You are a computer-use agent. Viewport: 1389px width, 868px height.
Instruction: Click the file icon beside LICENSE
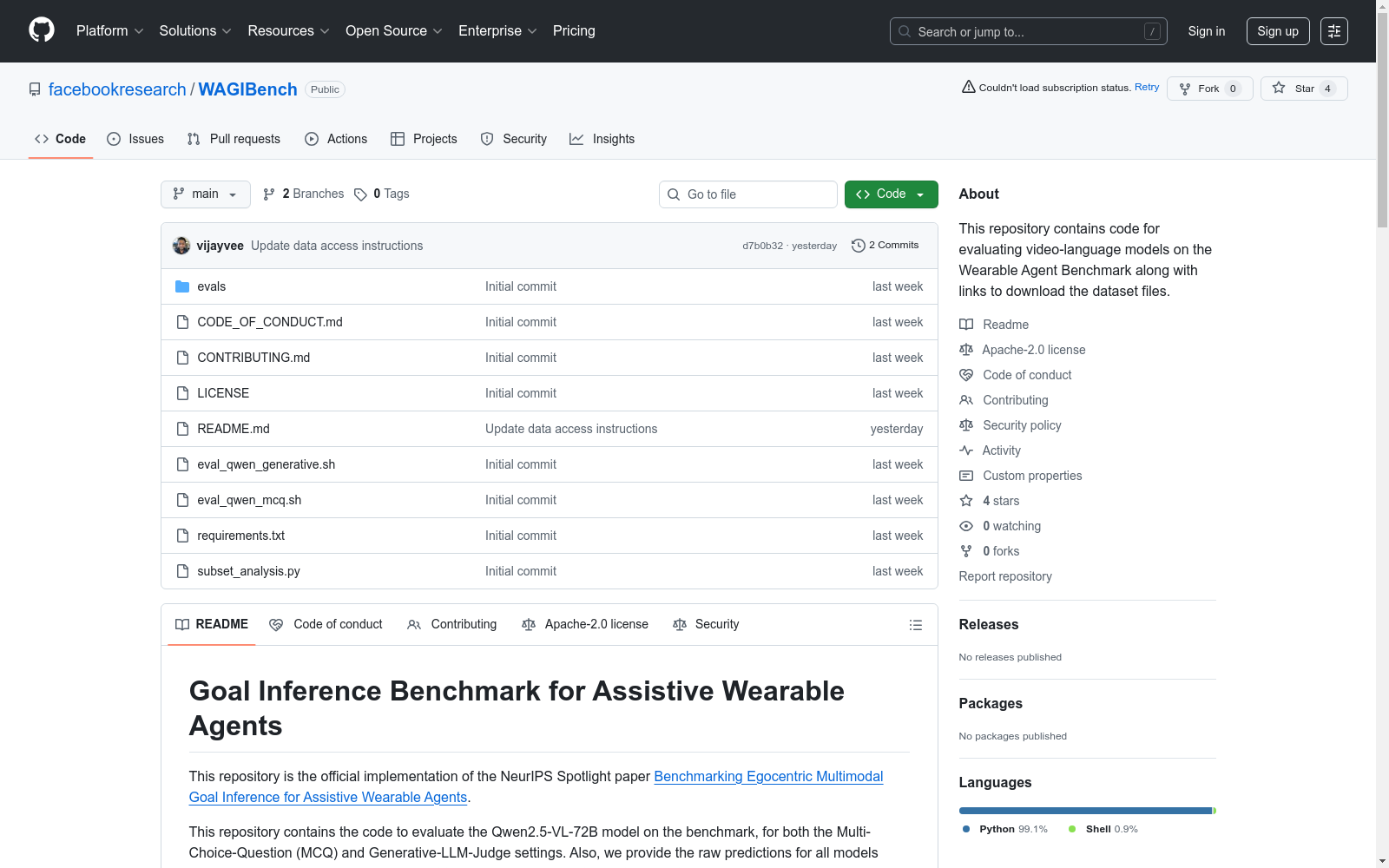(x=182, y=393)
